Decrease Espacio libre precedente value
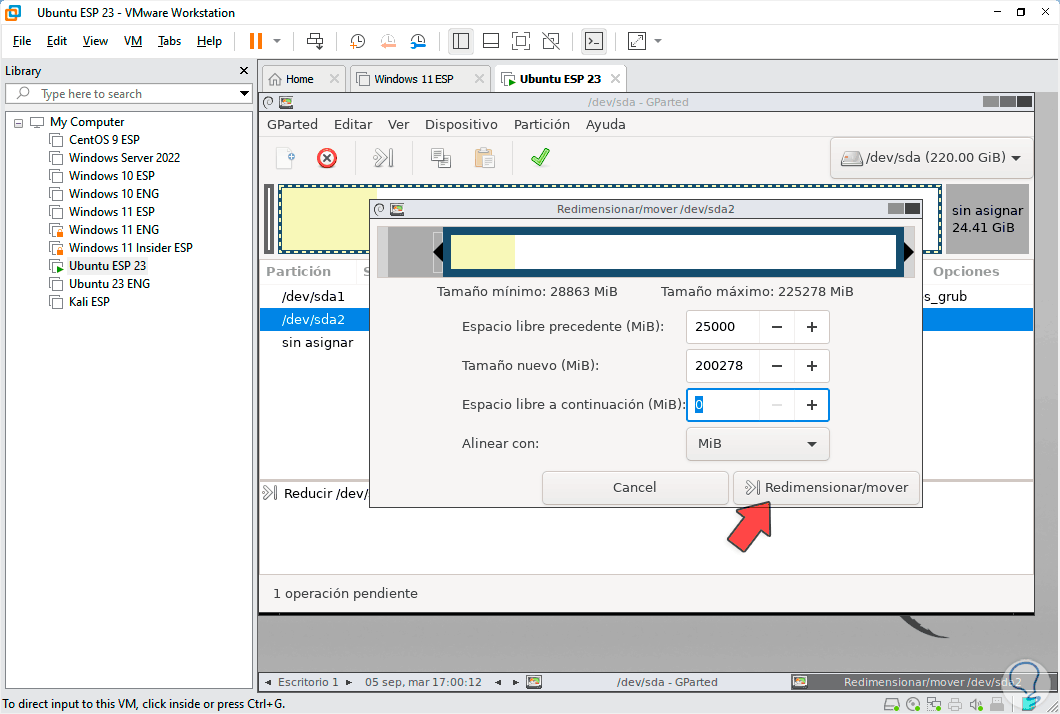The width and height of the screenshot is (1060, 714). (777, 327)
